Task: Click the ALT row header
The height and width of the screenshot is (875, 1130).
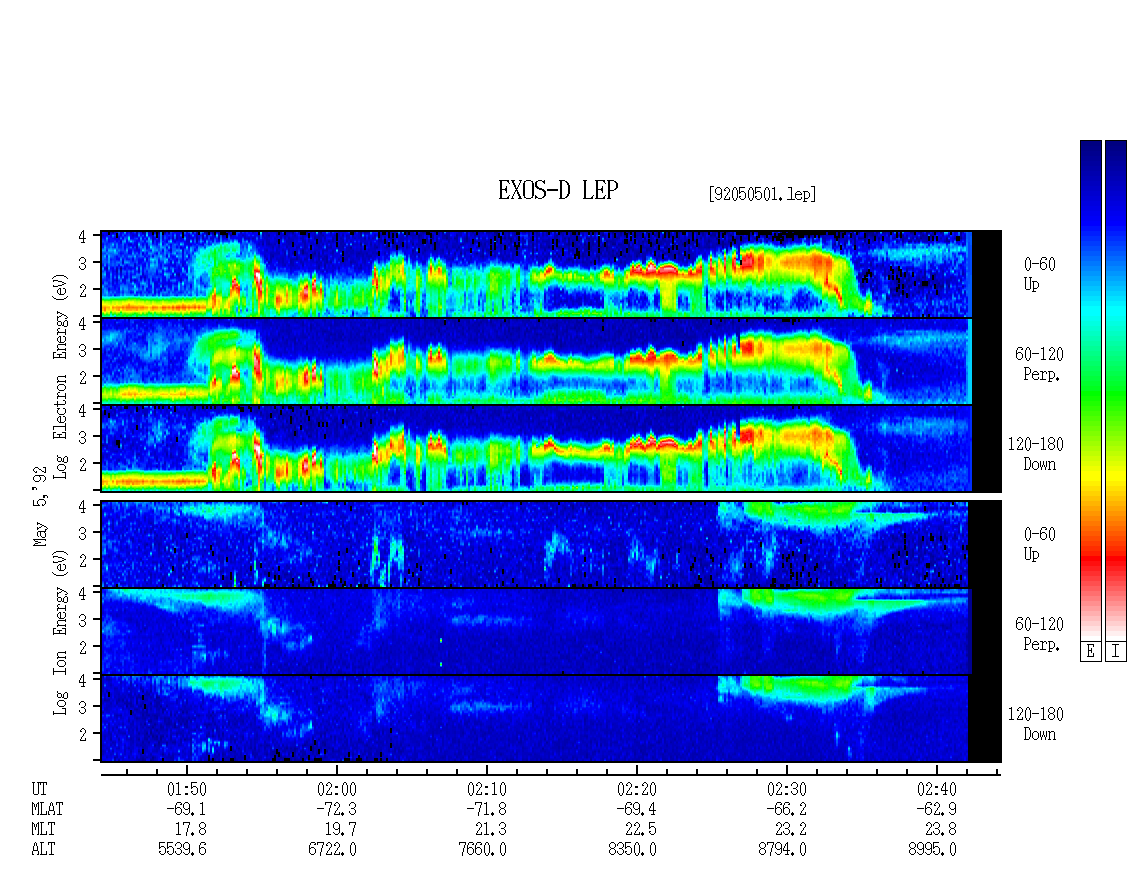Action: click(43, 850)
